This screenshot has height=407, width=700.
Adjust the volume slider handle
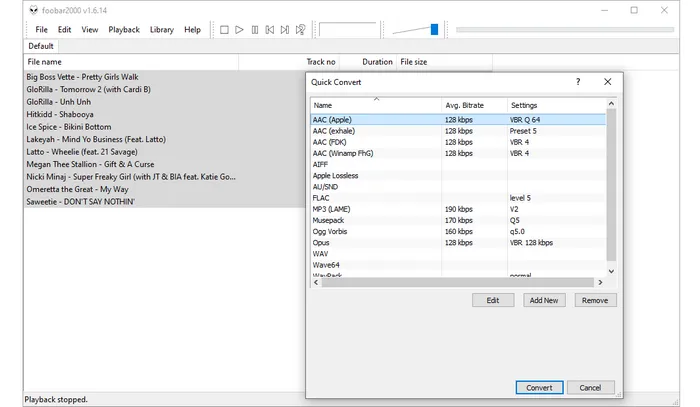point(434,29)
